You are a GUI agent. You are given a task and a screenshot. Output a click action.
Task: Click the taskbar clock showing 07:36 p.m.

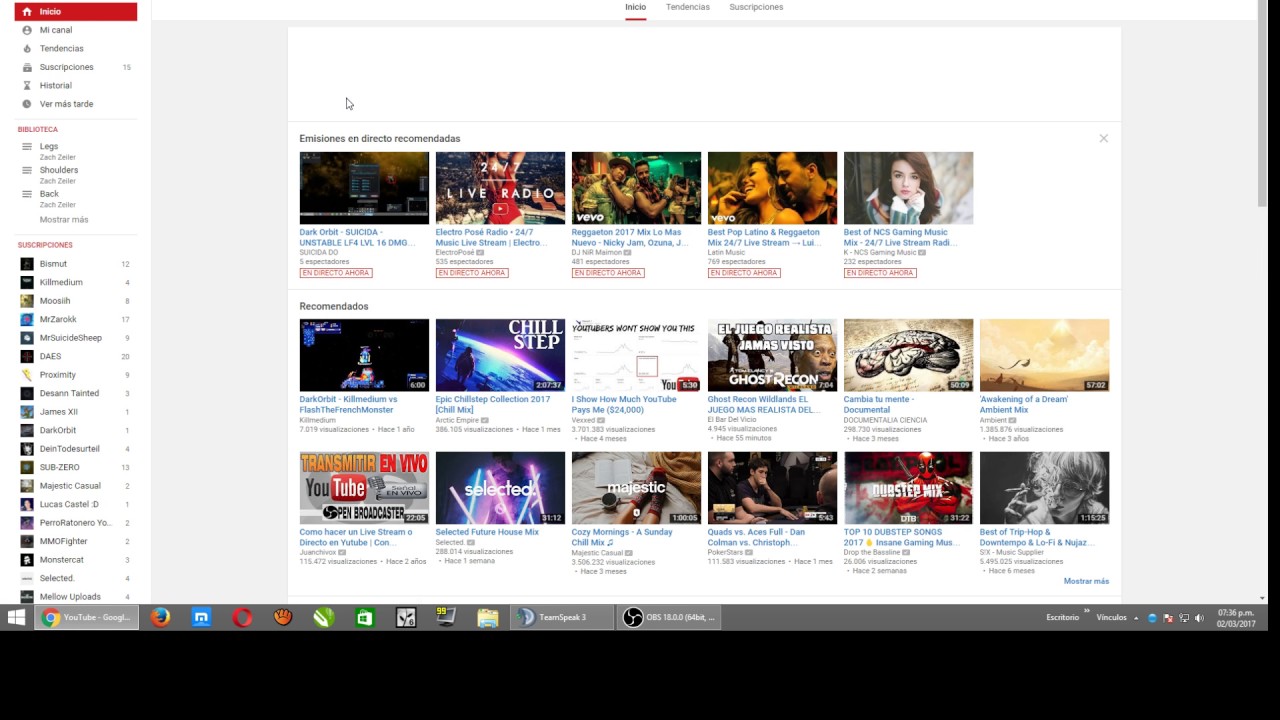pos(1235,618)
